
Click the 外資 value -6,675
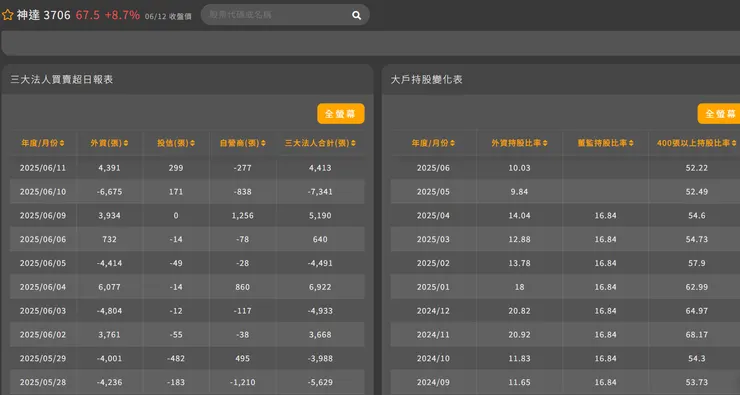(109, 192)
